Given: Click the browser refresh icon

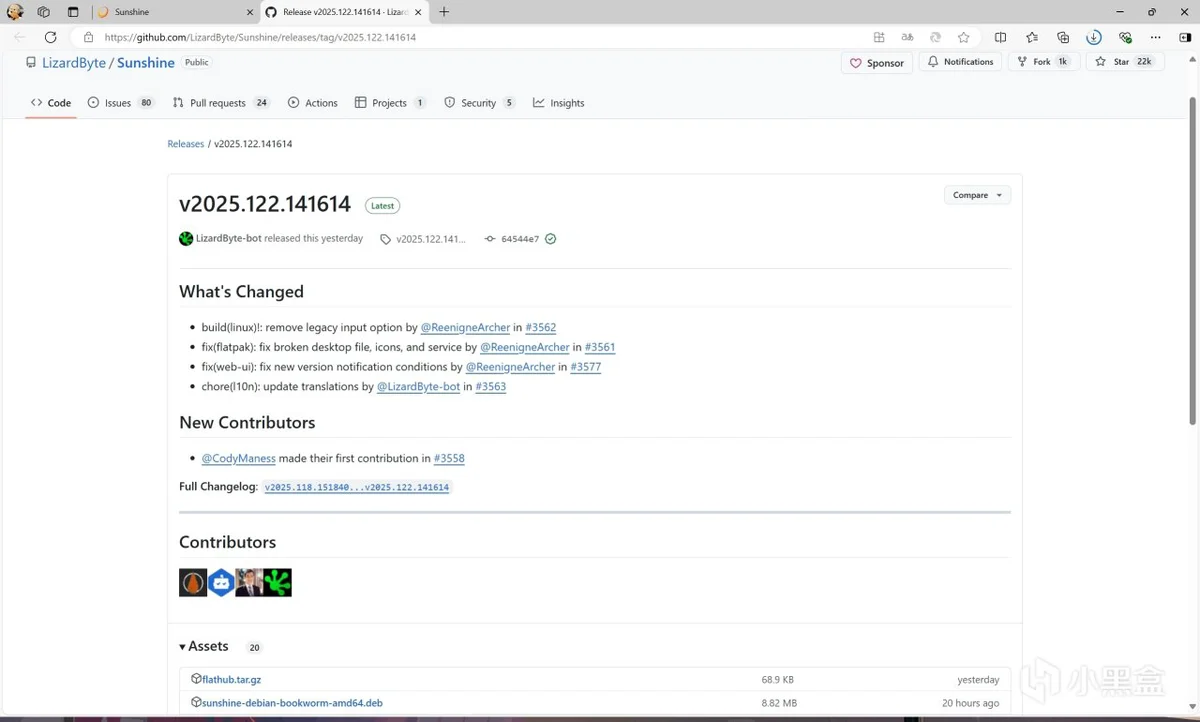Looking at the screenshot, I should pyautogui.click(x=50, y=37).
